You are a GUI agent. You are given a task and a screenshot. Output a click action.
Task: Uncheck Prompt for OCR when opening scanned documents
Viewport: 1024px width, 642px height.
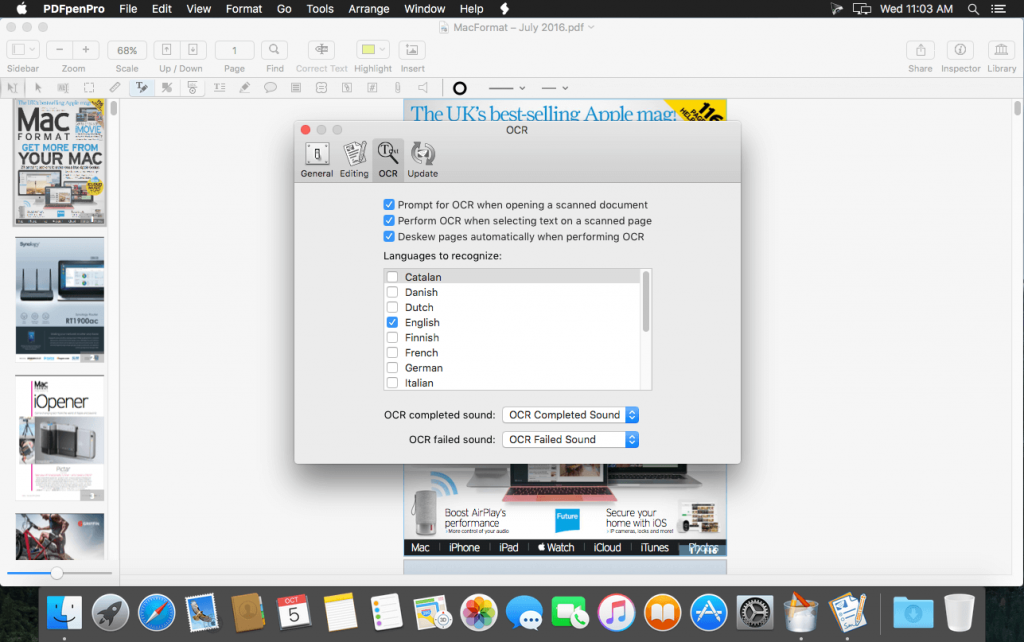(388, 204)
